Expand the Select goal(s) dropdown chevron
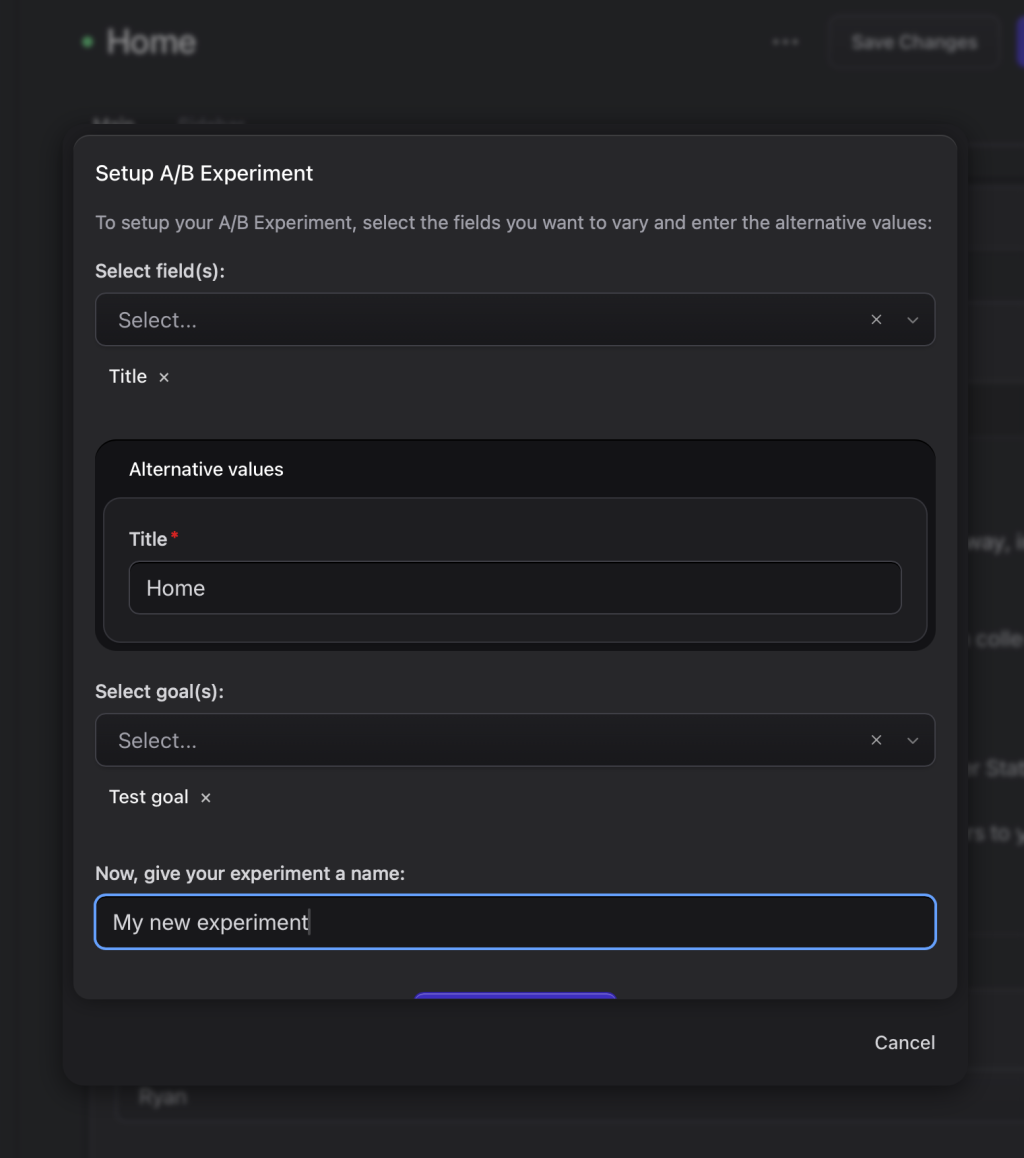Screen dimensions: 1024x1158 pos(912,740)
